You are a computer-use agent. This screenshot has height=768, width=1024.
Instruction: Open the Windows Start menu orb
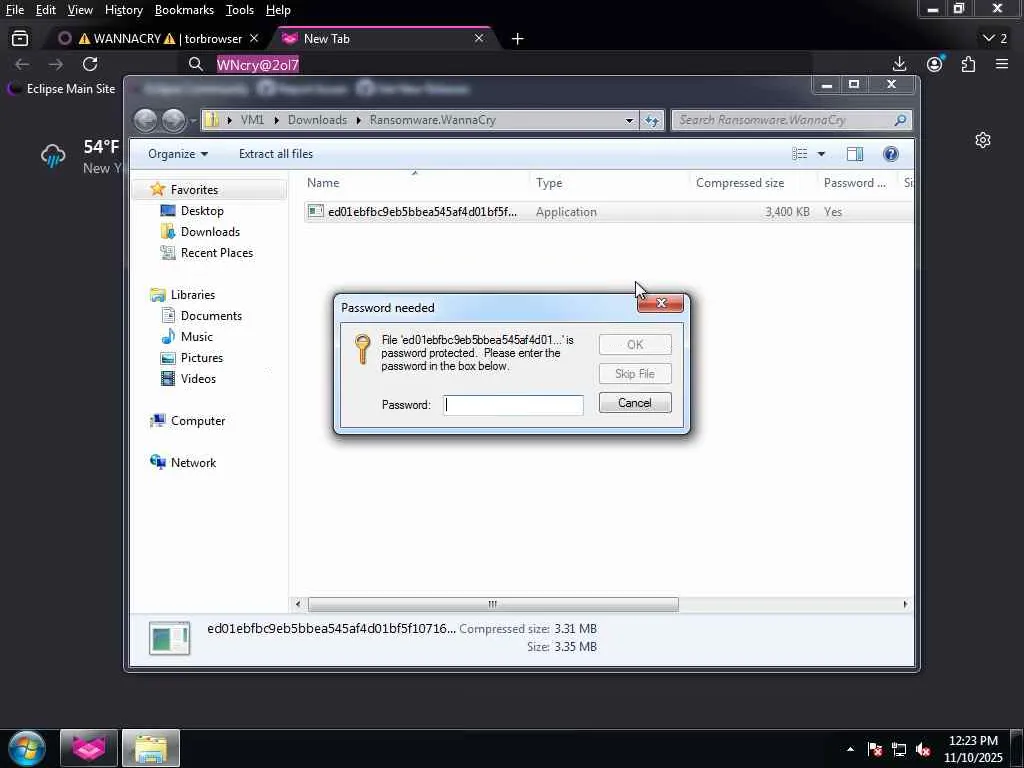pyautogui.click(x=27, y=748)
